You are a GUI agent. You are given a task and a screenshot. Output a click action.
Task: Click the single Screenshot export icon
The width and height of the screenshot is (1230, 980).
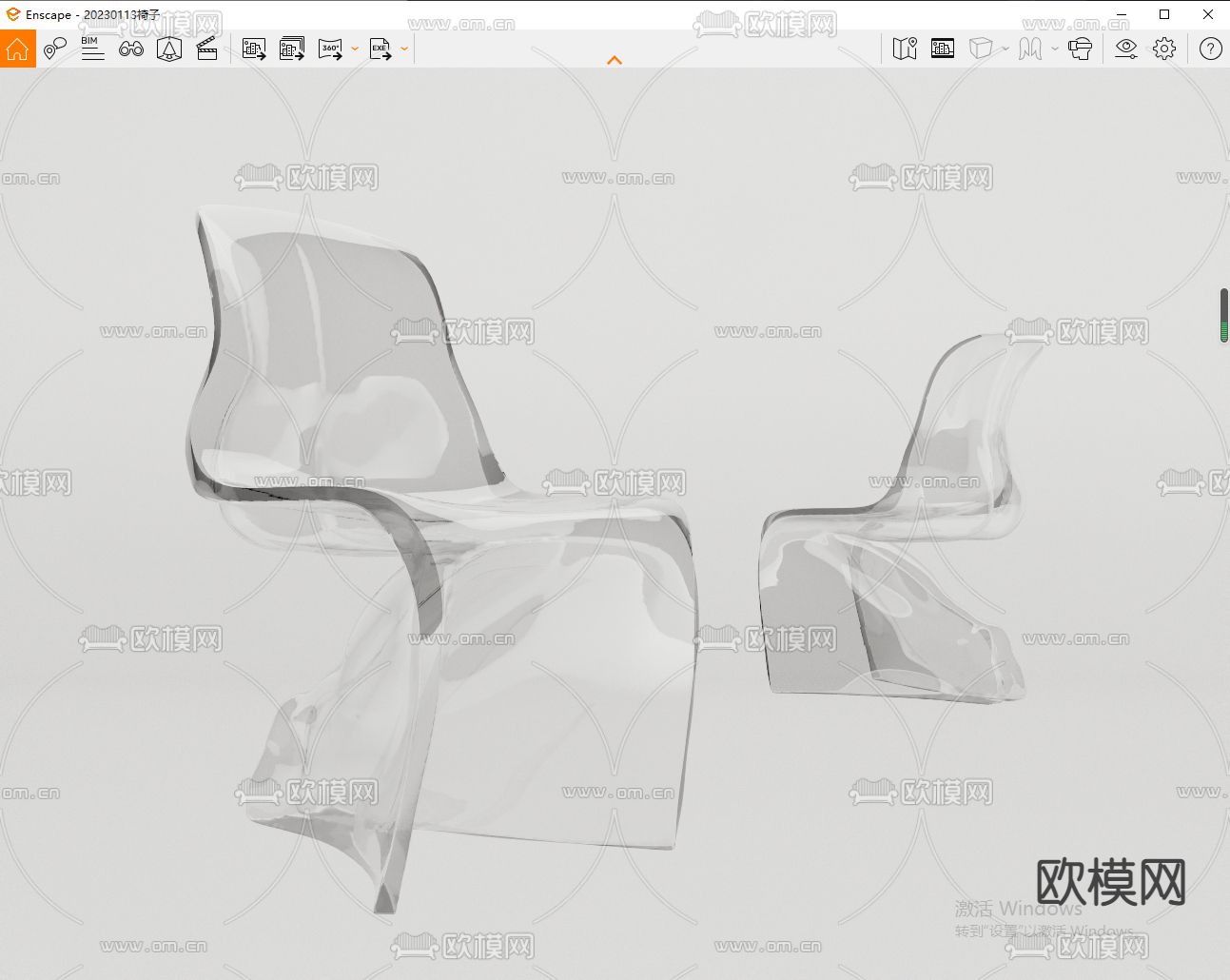click(254, 49)
